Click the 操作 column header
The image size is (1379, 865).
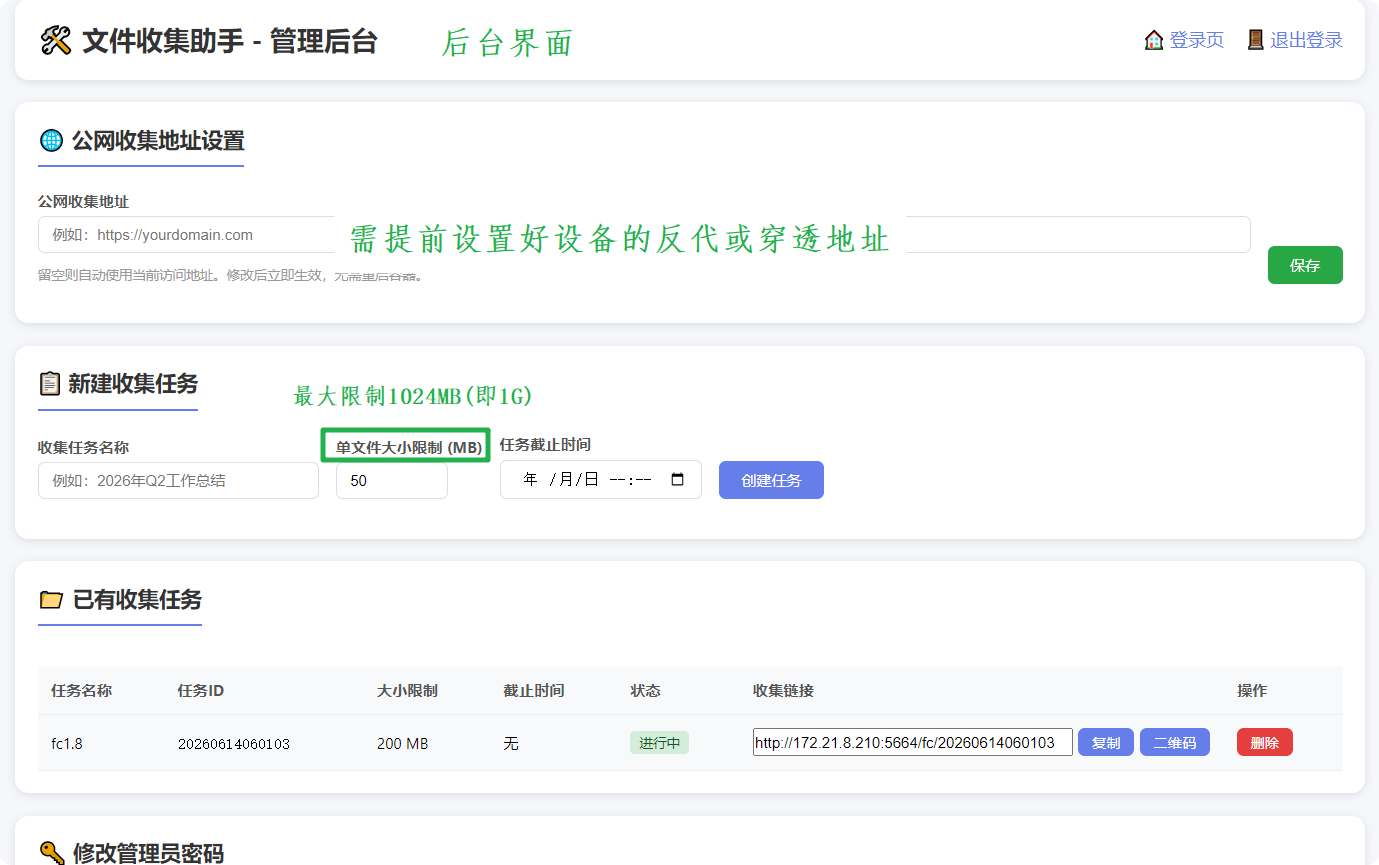1252,691
